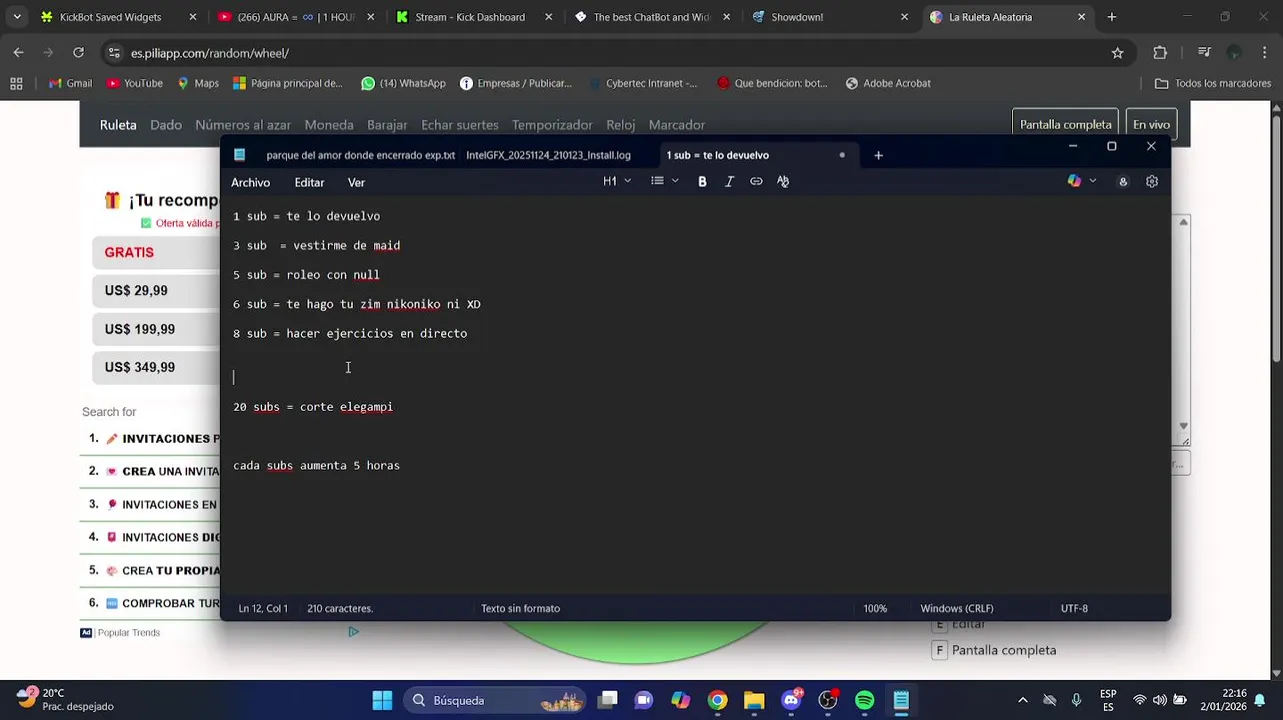Close the unsaved '1 sub = te lo devuelvo' tab dot
The width and height of the screenshot is (1283, 720).
coord(842,155)
